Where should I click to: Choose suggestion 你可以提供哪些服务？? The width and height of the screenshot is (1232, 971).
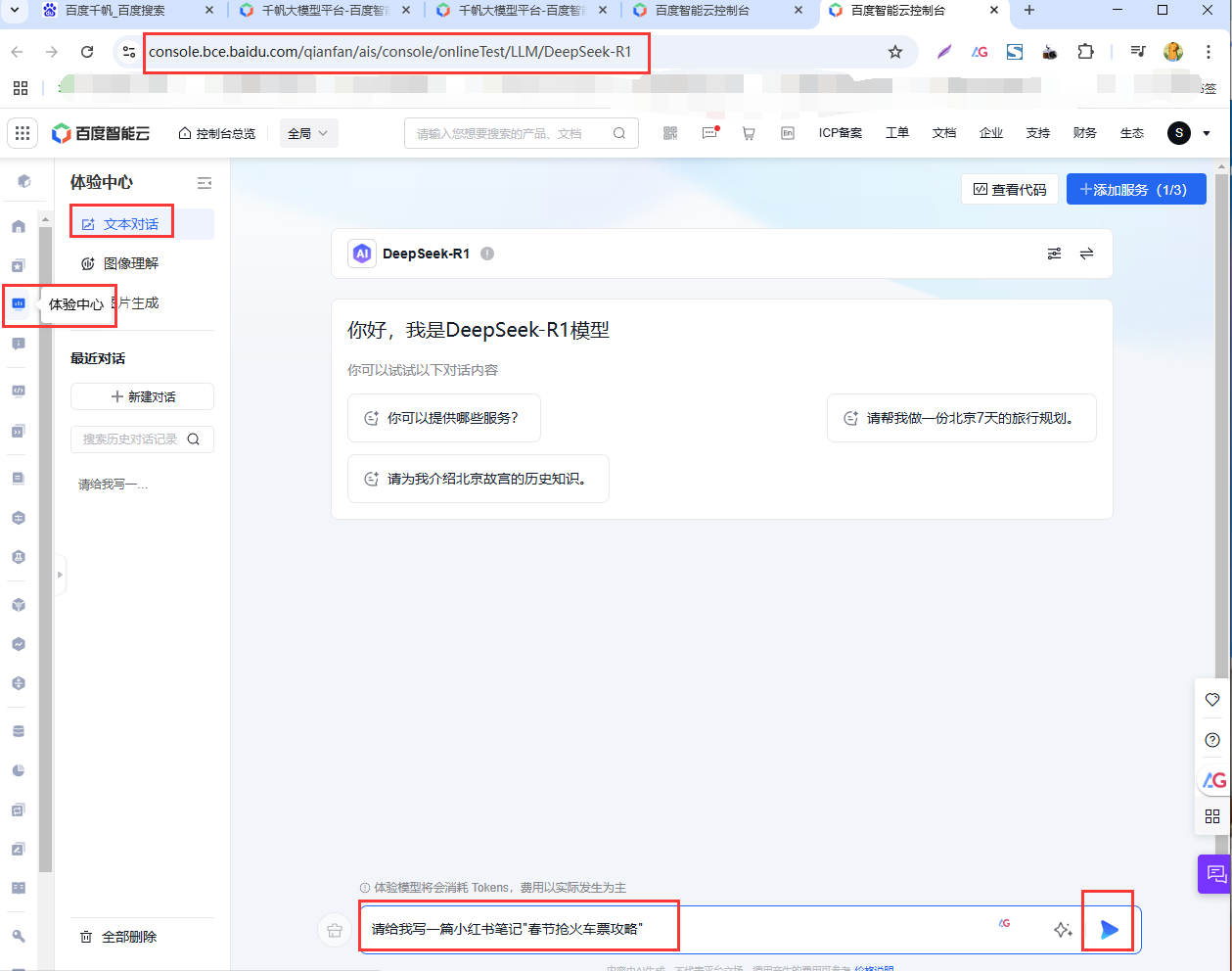444,418
